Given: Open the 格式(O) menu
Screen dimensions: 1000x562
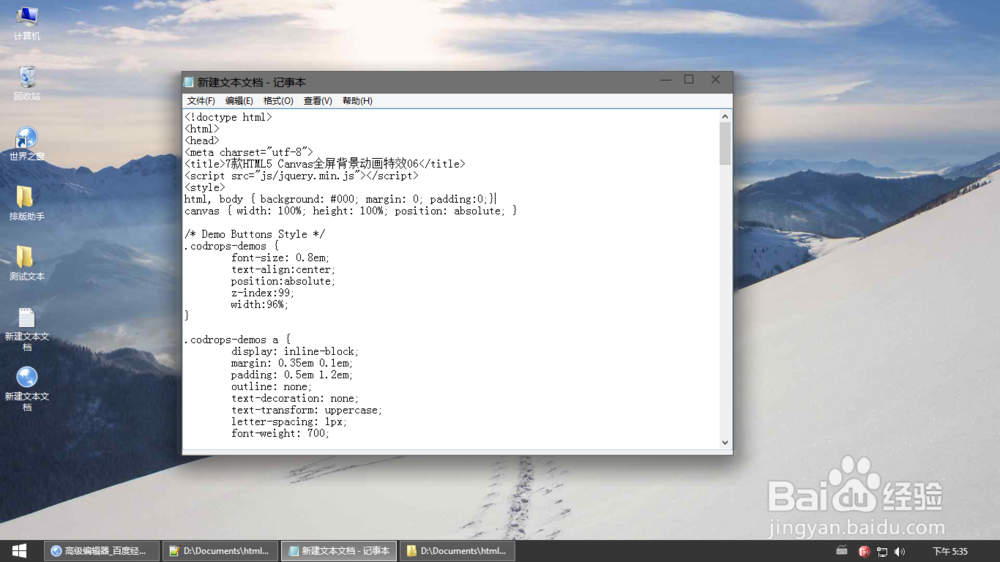Looking at the screenshot, I should pos(278,101).
